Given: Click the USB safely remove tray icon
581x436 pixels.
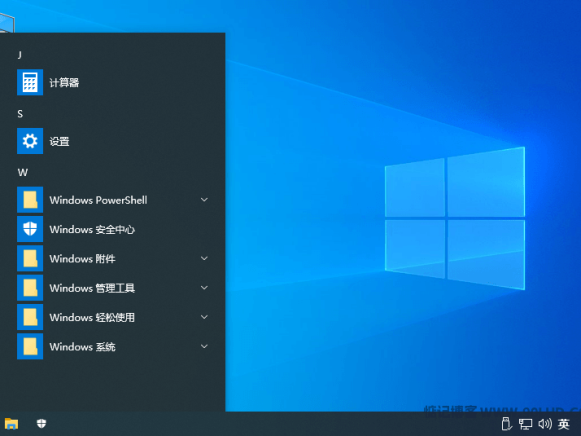Looking at the screenshot, I should click(x=507, y=424).
